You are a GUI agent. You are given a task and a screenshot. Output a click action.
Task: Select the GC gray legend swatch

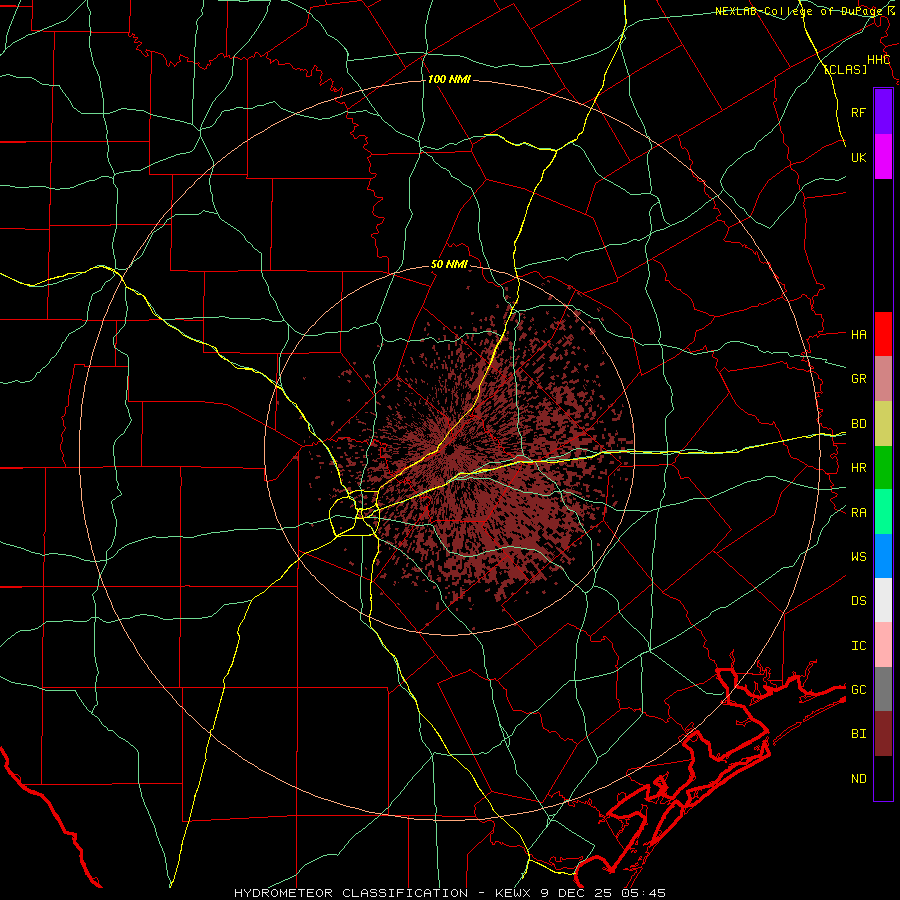pyautogui.click(x=883, y=689)
